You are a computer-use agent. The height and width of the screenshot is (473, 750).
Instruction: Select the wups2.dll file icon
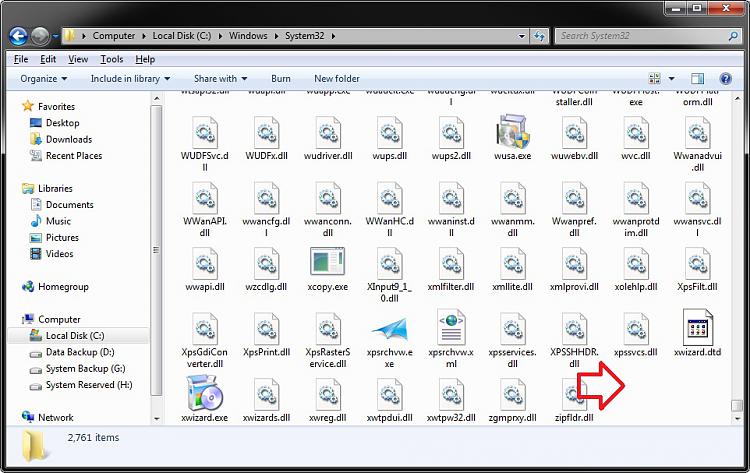pyautogui.click(x=451, y=132)
